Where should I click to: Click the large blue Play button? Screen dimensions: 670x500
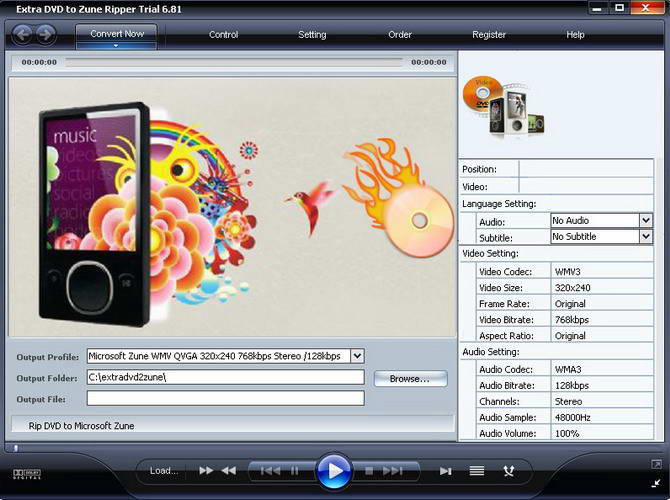[x=334, y=471]
